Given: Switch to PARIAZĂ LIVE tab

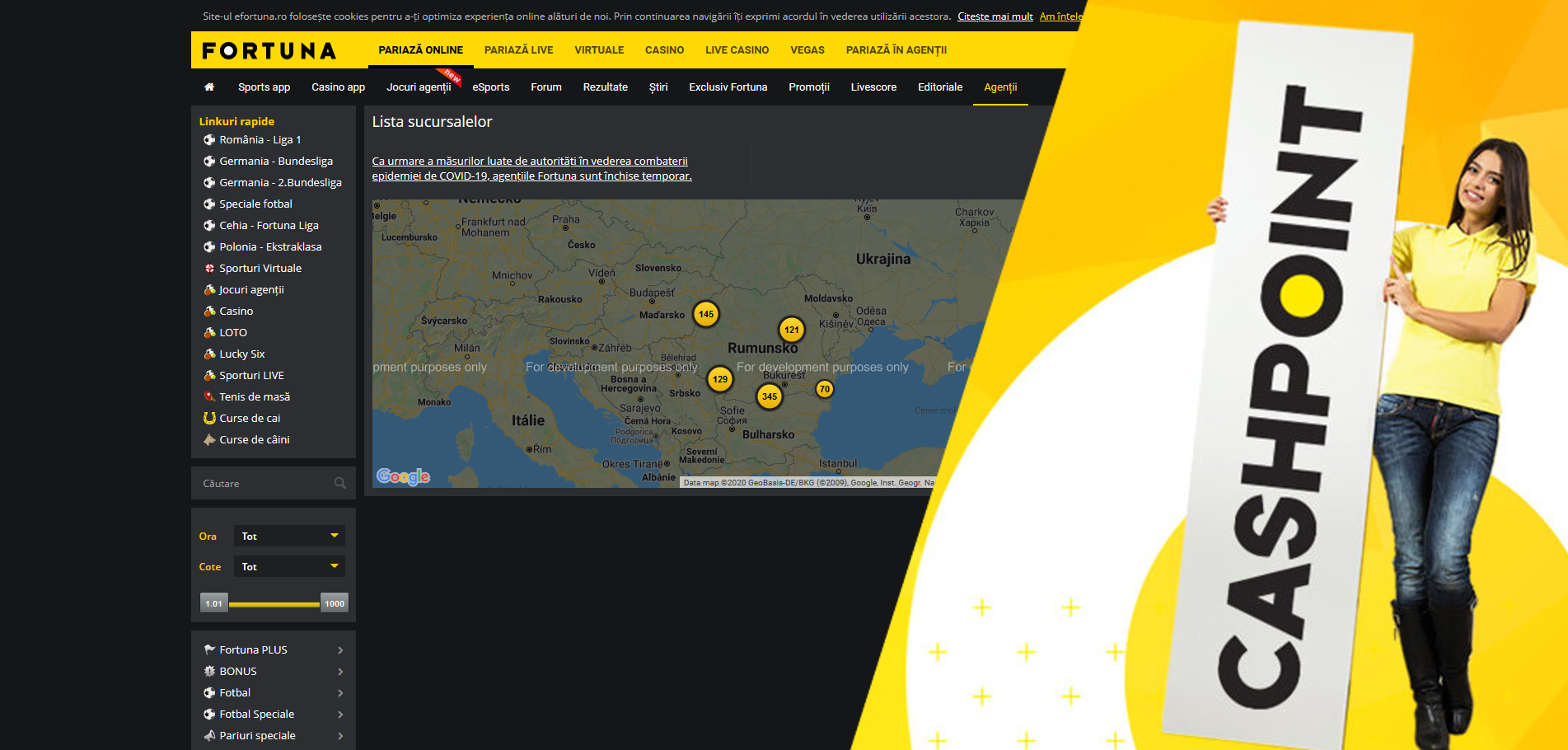Looking at the screenshot, I should click(x=519, y=50).
